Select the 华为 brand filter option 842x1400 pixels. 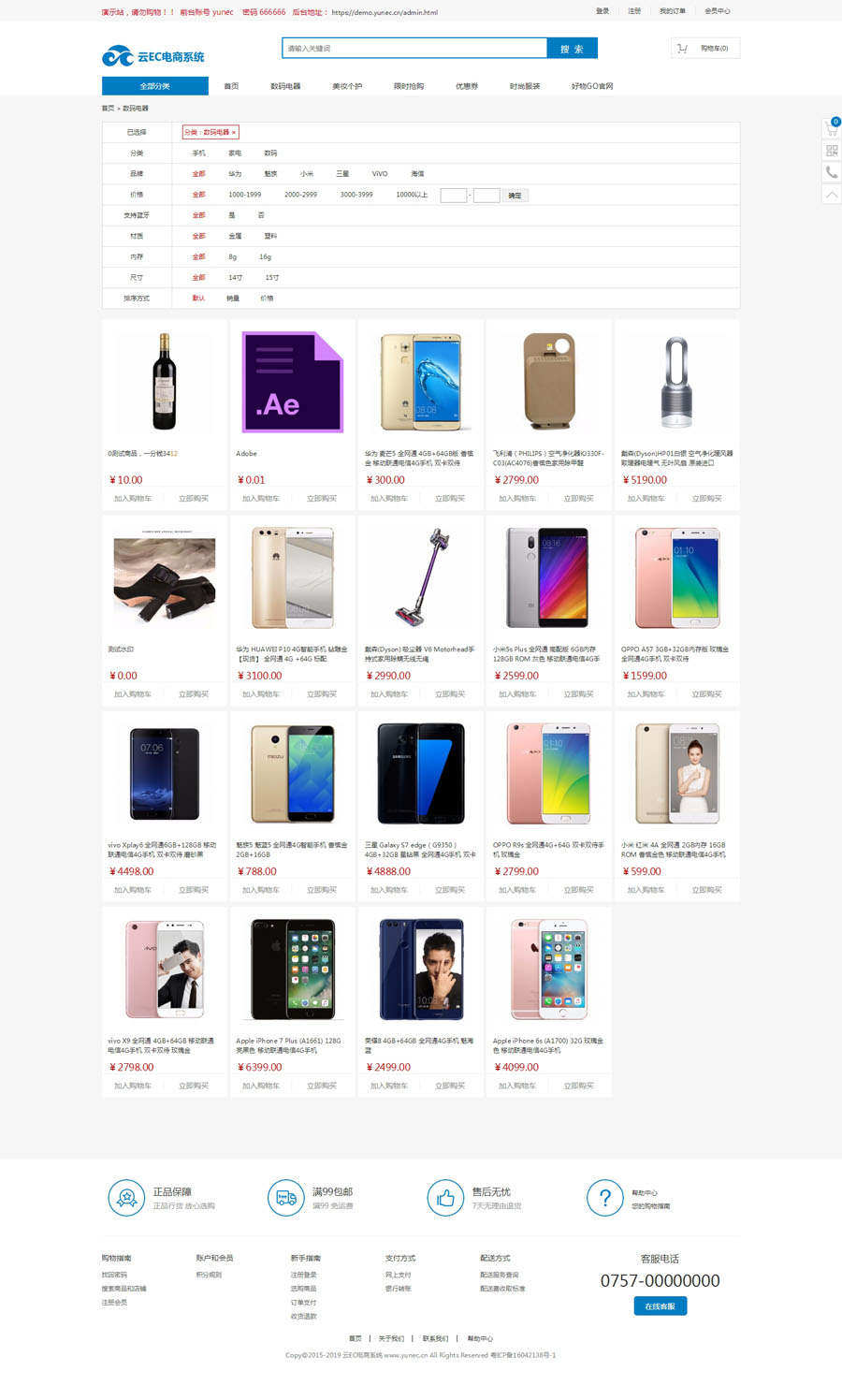[x=235, y=174]
